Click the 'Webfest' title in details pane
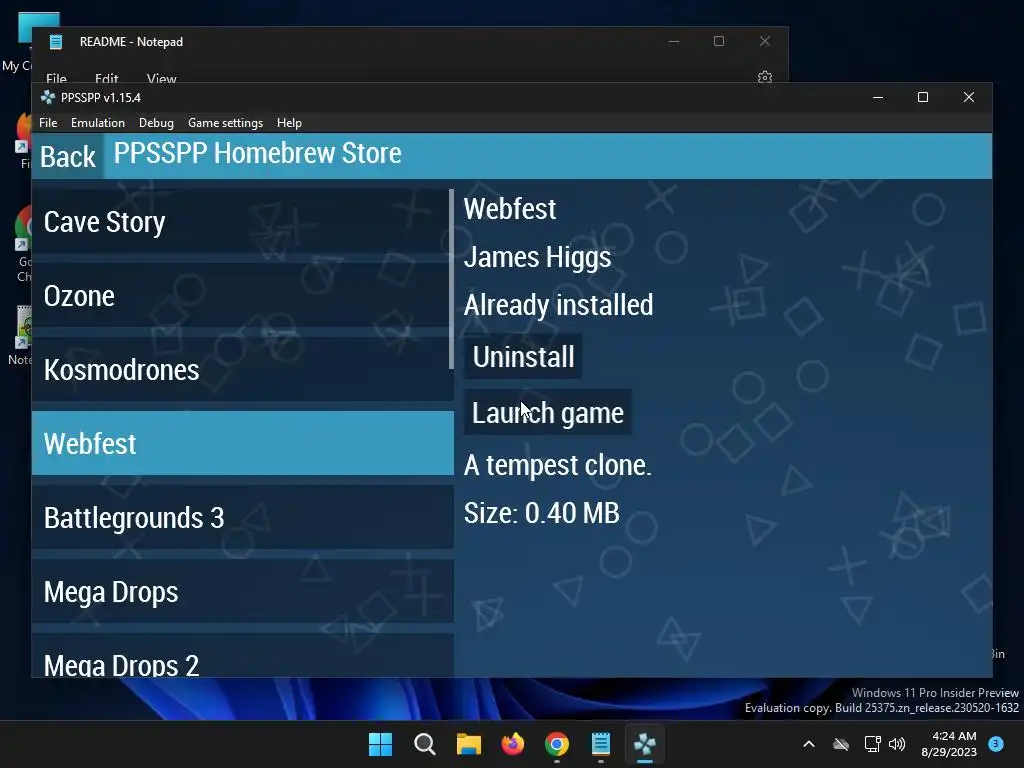The height and width of the screenshot is (768, 1024). (509, 209)
